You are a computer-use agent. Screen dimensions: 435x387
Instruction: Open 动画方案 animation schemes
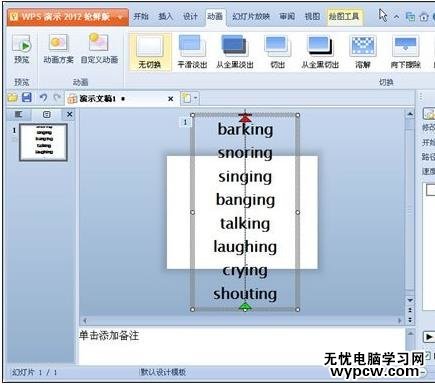[x=58, y=48]
